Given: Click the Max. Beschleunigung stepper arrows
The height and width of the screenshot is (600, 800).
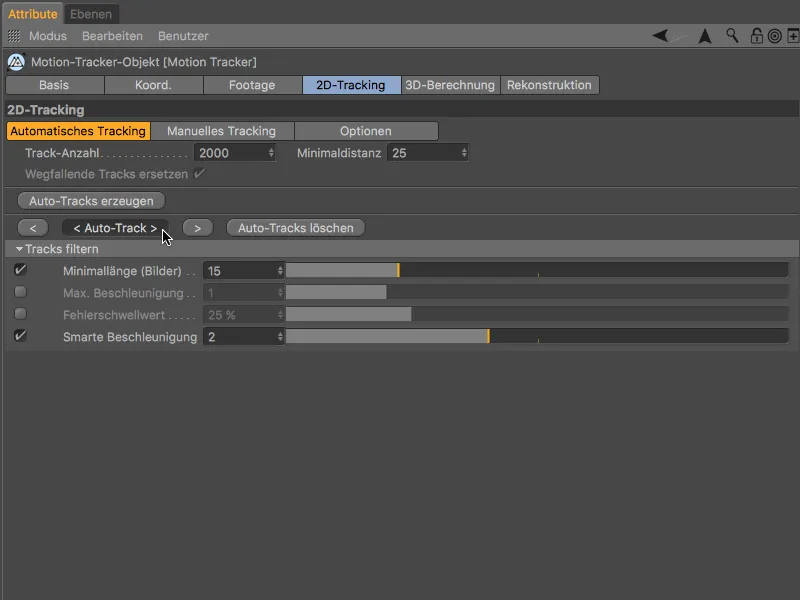Looking at the screenshot, I should click(x=280, y=293).
